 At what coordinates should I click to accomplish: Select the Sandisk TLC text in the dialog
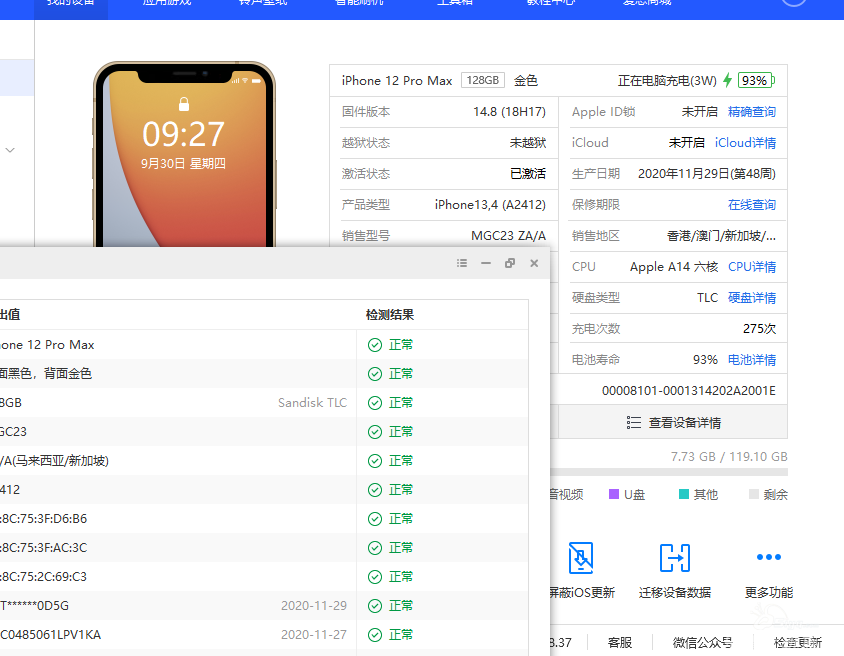tap(312, 403)
